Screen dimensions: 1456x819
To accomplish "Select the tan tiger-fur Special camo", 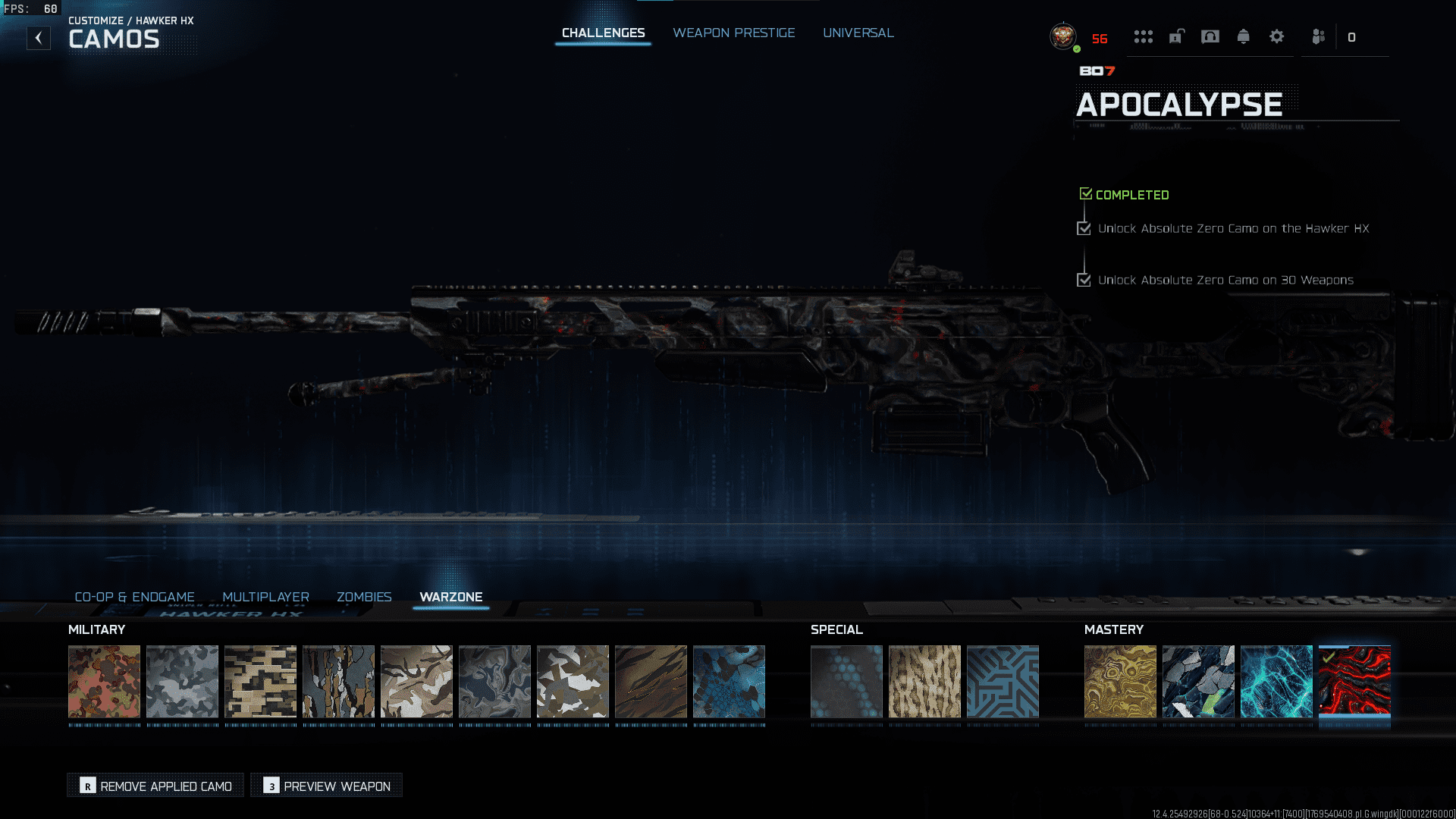I will [925, 682].
